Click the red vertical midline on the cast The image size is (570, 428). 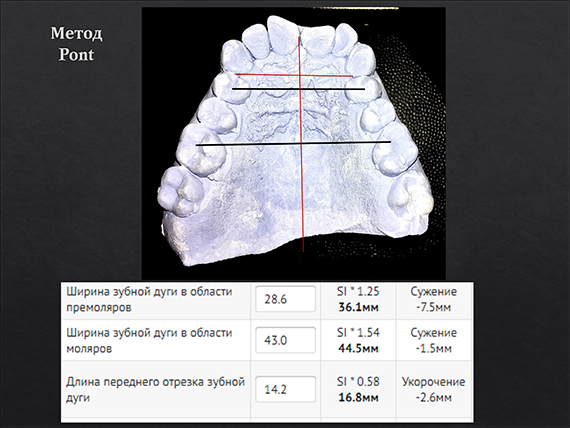[301, 144]
